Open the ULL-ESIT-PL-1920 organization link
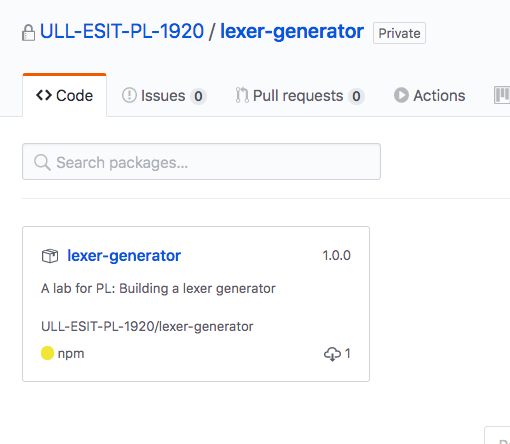 click(x=122, y=31)
